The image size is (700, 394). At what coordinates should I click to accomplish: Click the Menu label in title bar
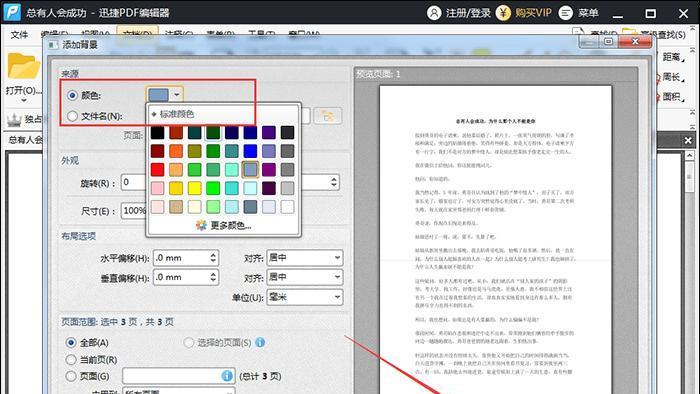click(x=588, y=12)
